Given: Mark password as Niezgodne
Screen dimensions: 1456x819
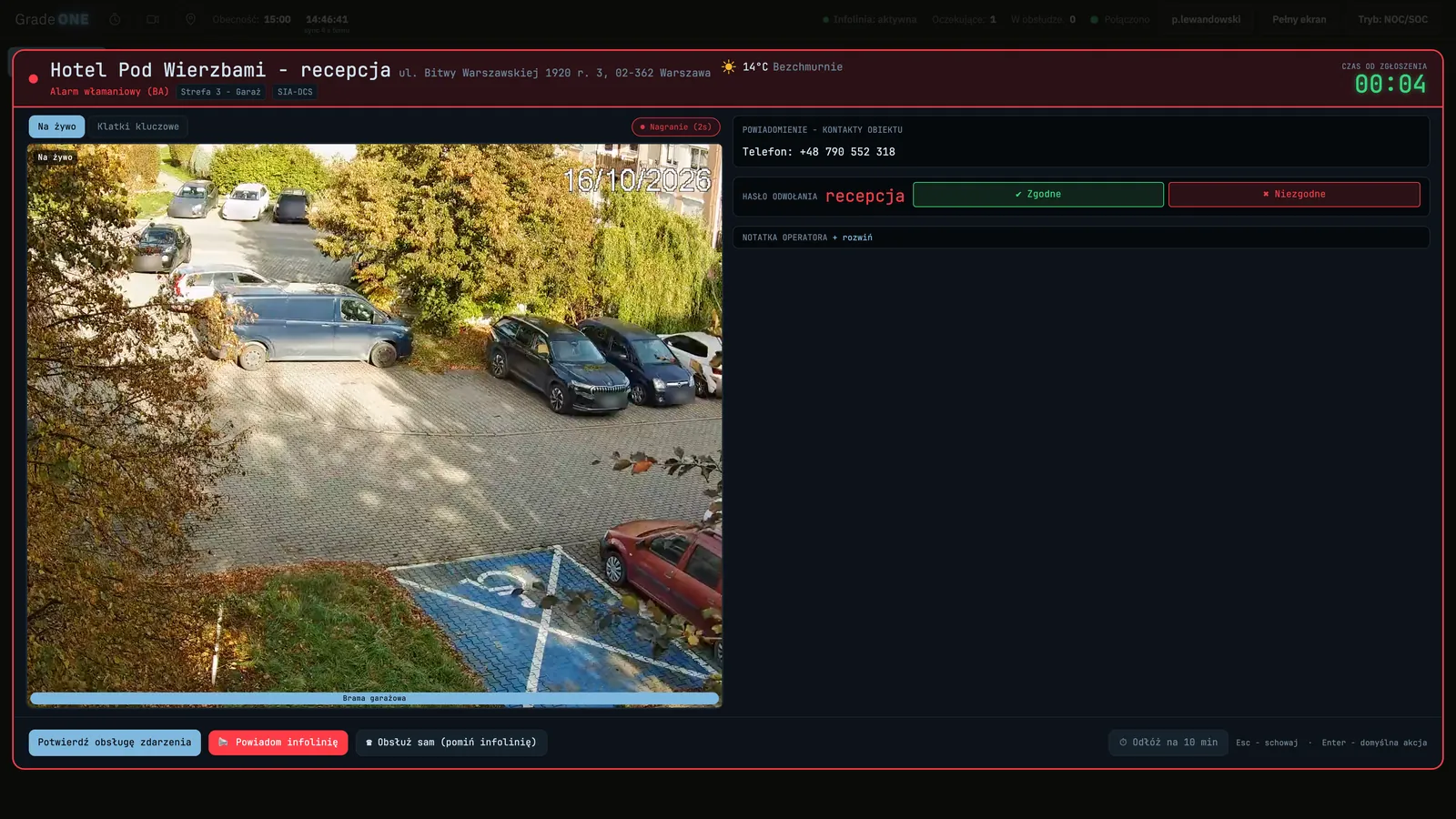Looking at the screenshot, I should [x=1294, y=194].
